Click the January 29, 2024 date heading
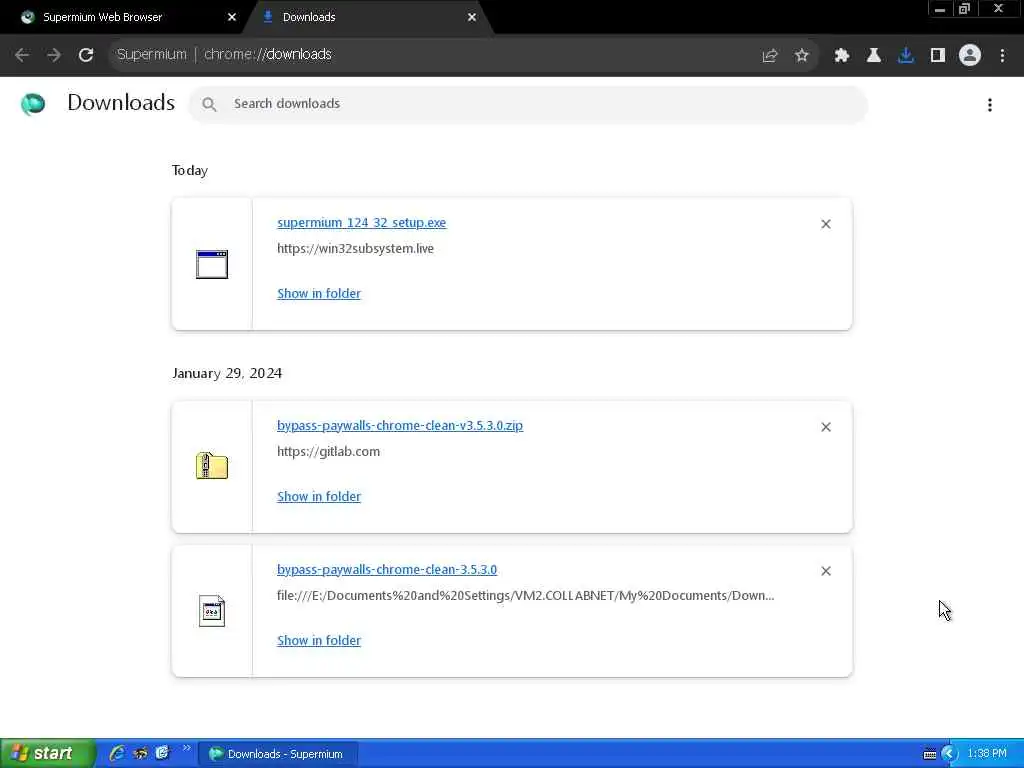The height and width of the screenshot is (768, 1024). pyautogui.click(x=227, y=374)
